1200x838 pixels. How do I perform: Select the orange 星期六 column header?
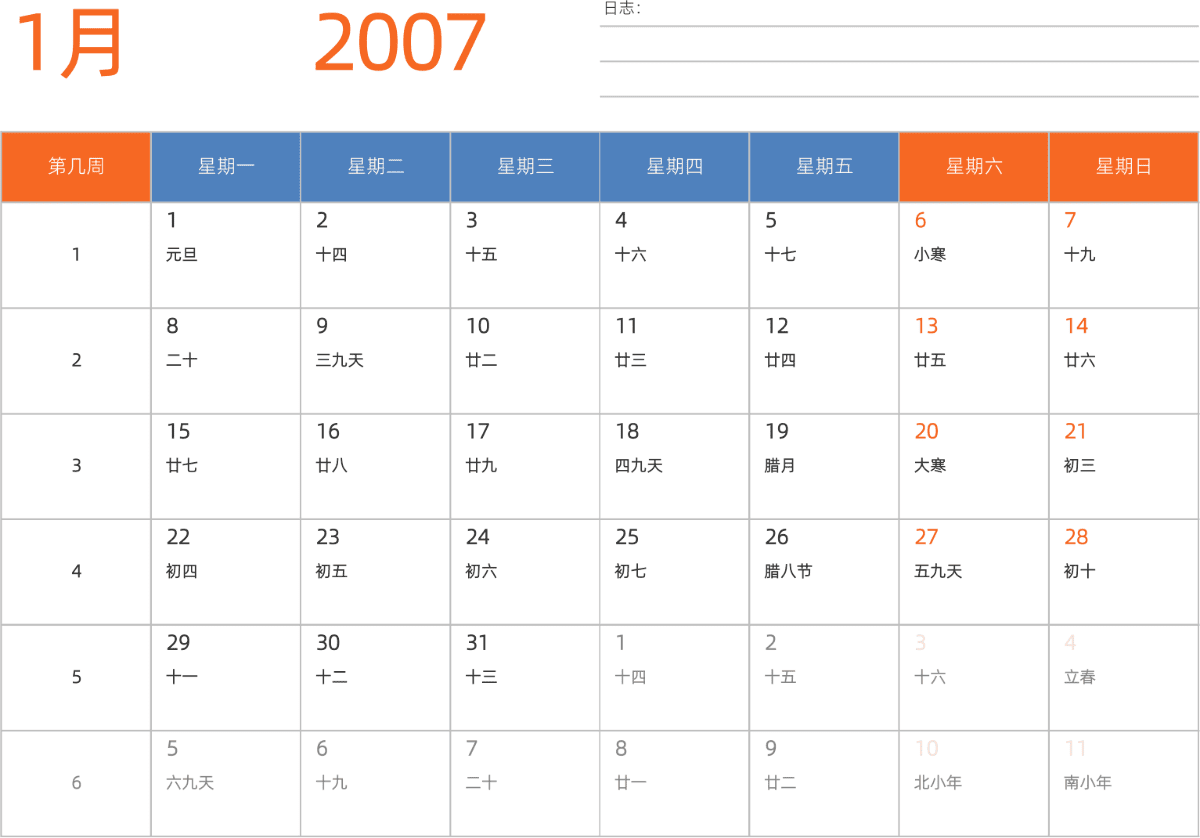[974, 167]
